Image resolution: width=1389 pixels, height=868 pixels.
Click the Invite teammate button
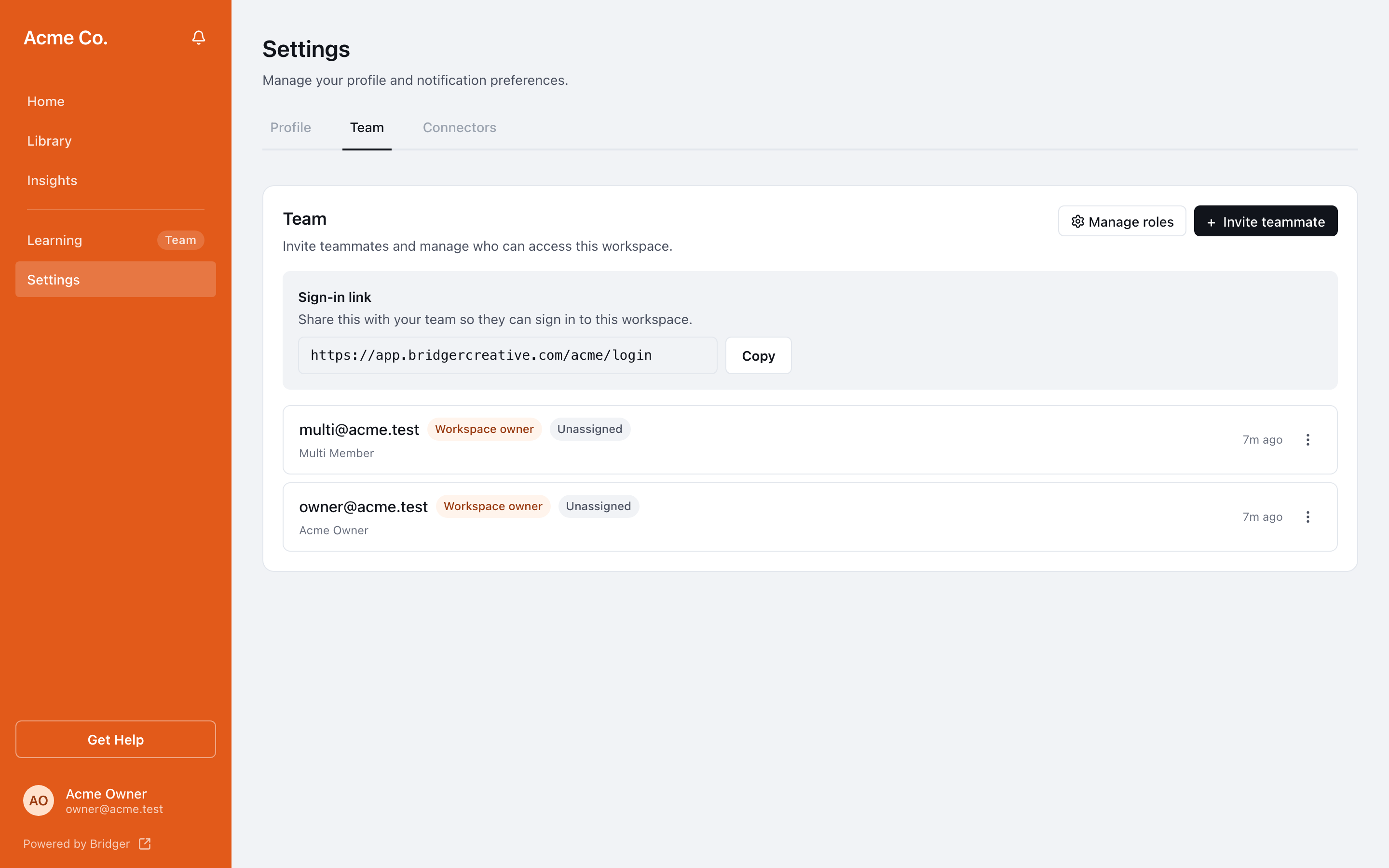pyautogui.click(x=1266, y=221)
